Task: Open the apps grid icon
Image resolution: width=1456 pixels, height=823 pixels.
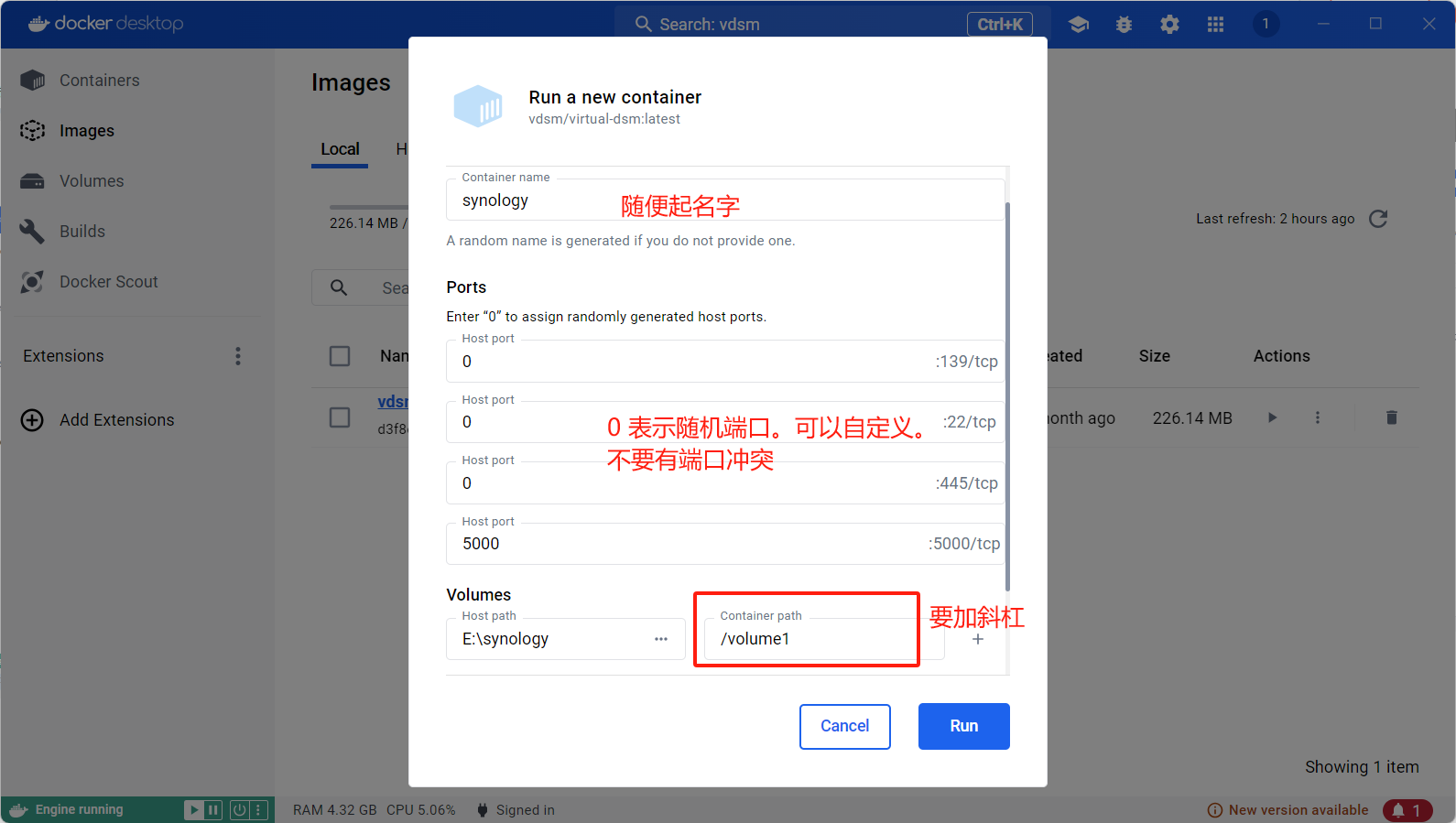Action: pos(1215,25)
